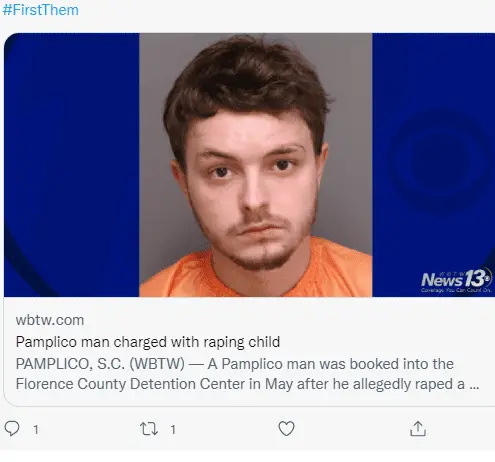Click the '(WBTW)' text in the description

157,364
